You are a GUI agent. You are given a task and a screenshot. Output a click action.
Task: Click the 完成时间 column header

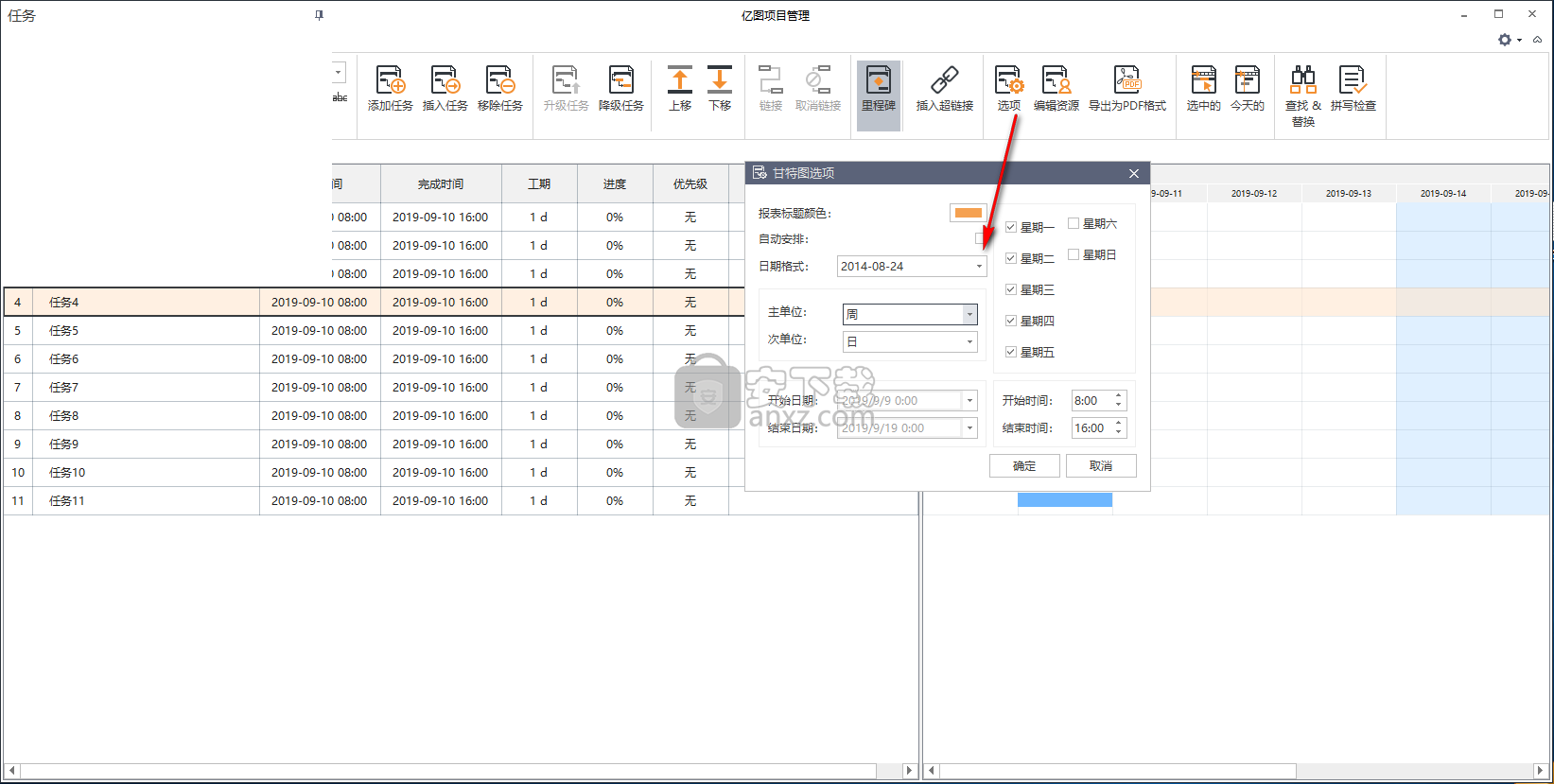coord(441,184)
